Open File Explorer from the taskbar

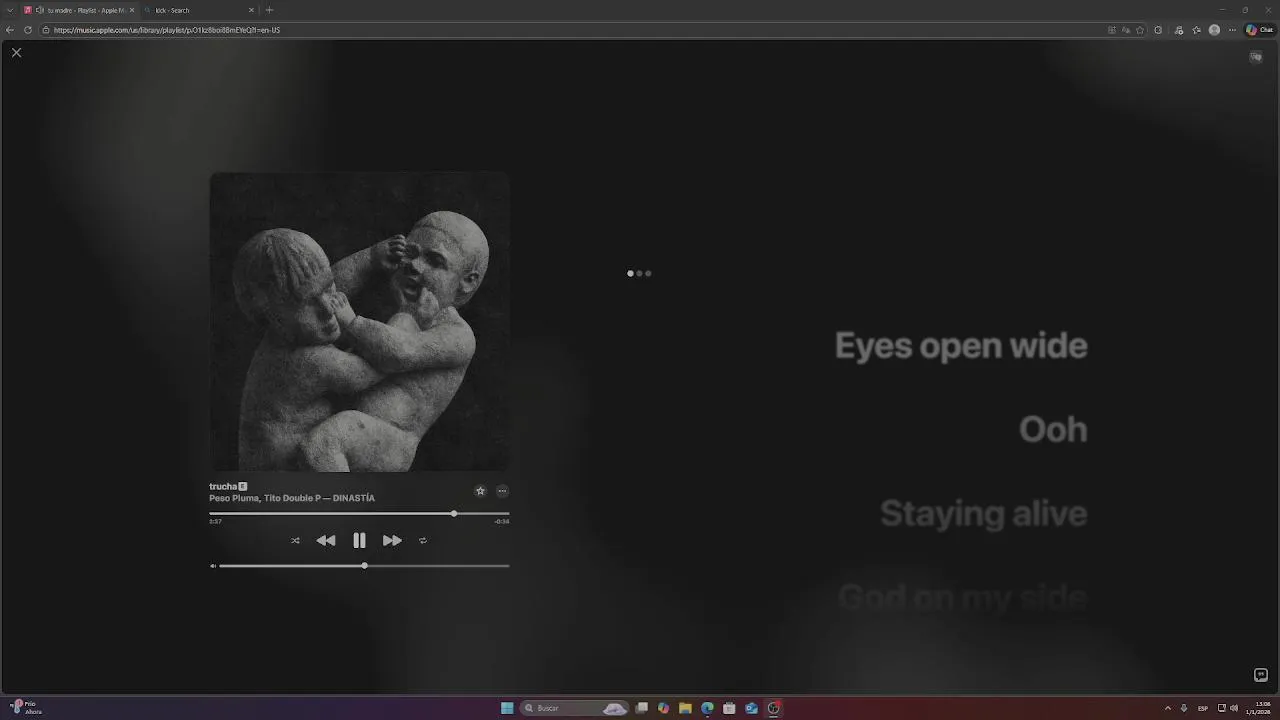pos(685,708)
